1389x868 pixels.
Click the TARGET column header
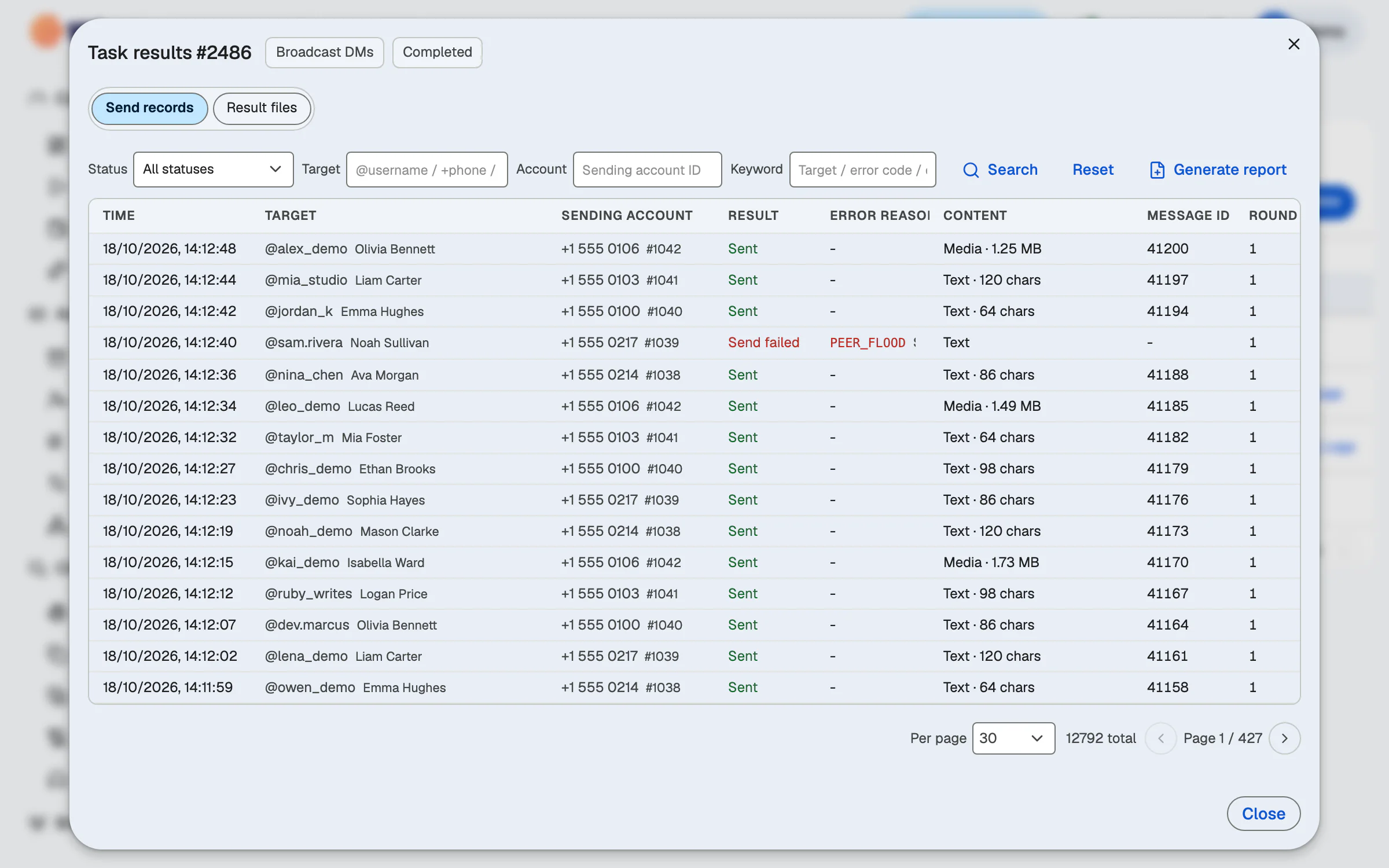coord(291,216)
